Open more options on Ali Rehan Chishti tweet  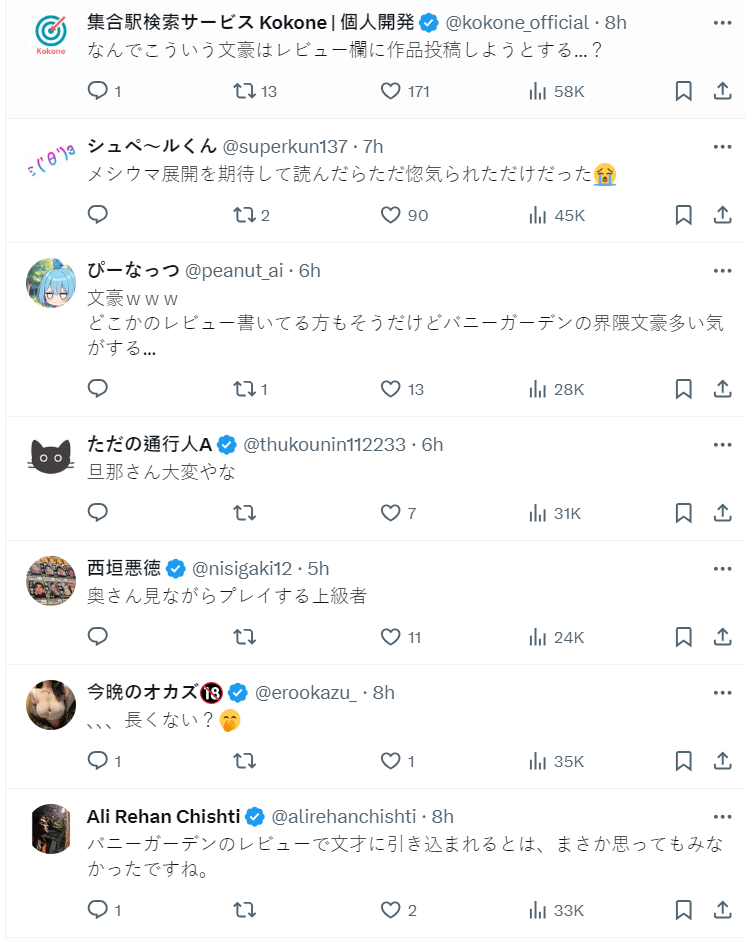point(722,816)
